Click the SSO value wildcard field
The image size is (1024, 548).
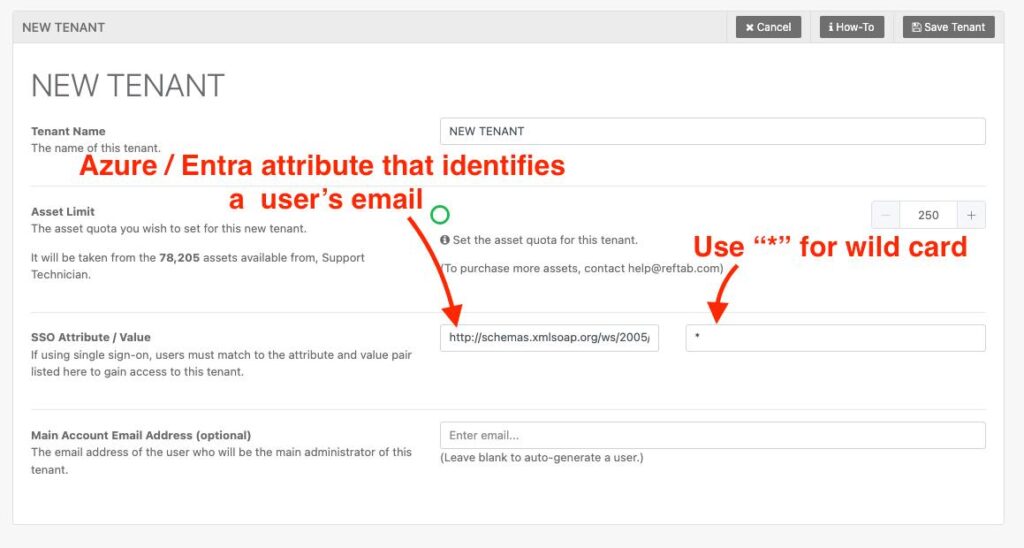pyautogui.click(x=835, y=338)
